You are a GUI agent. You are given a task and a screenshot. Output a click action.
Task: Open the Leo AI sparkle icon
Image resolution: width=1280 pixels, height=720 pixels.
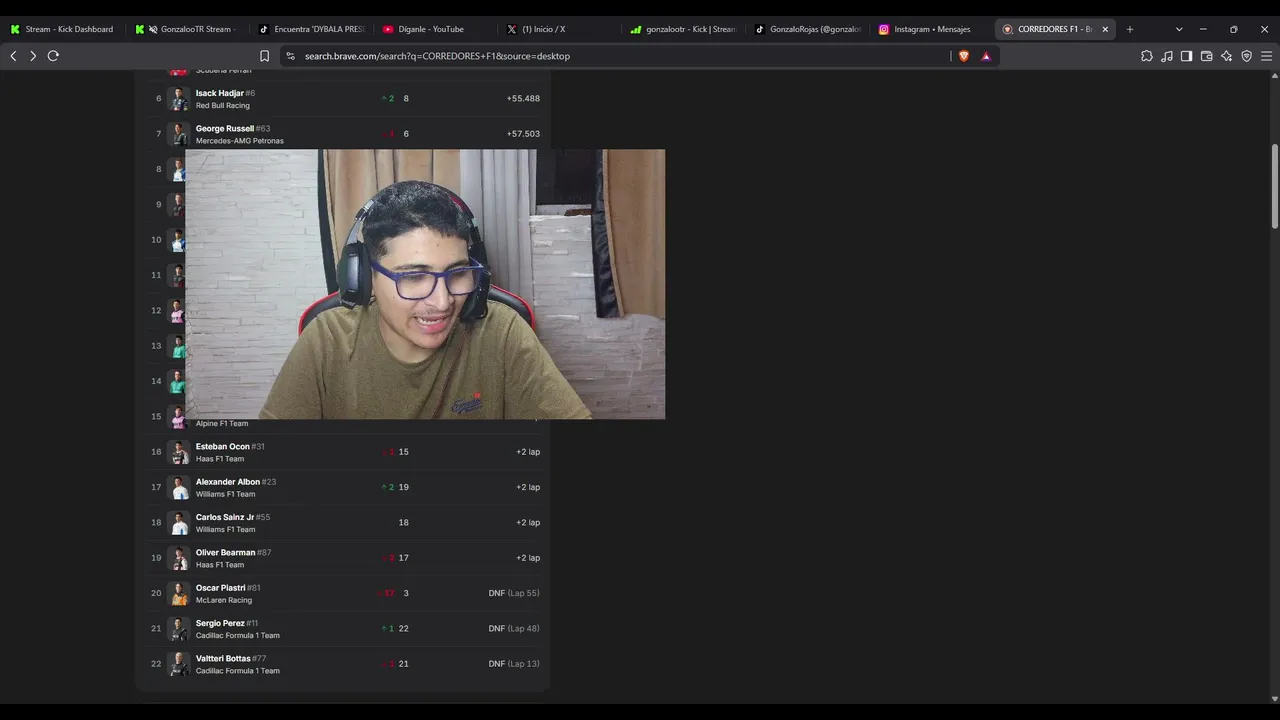coord(1226,56)
